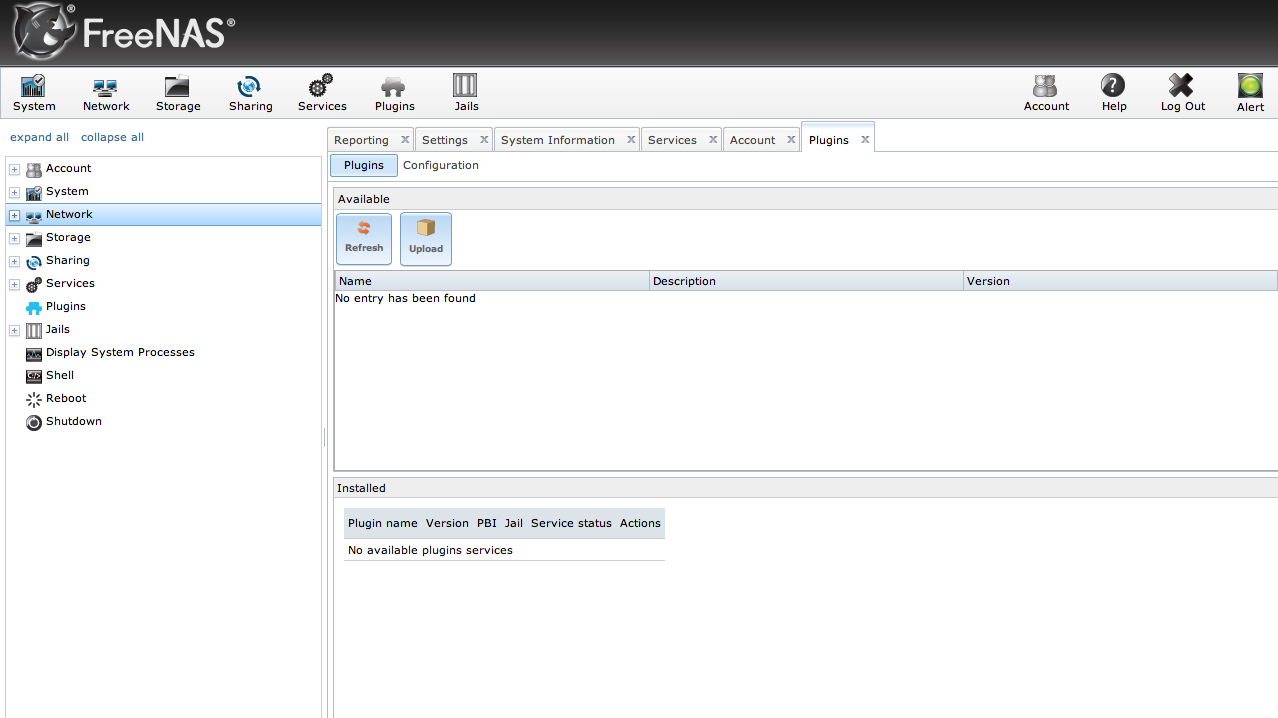Click the Display System Processes icon

coord(34,353)
